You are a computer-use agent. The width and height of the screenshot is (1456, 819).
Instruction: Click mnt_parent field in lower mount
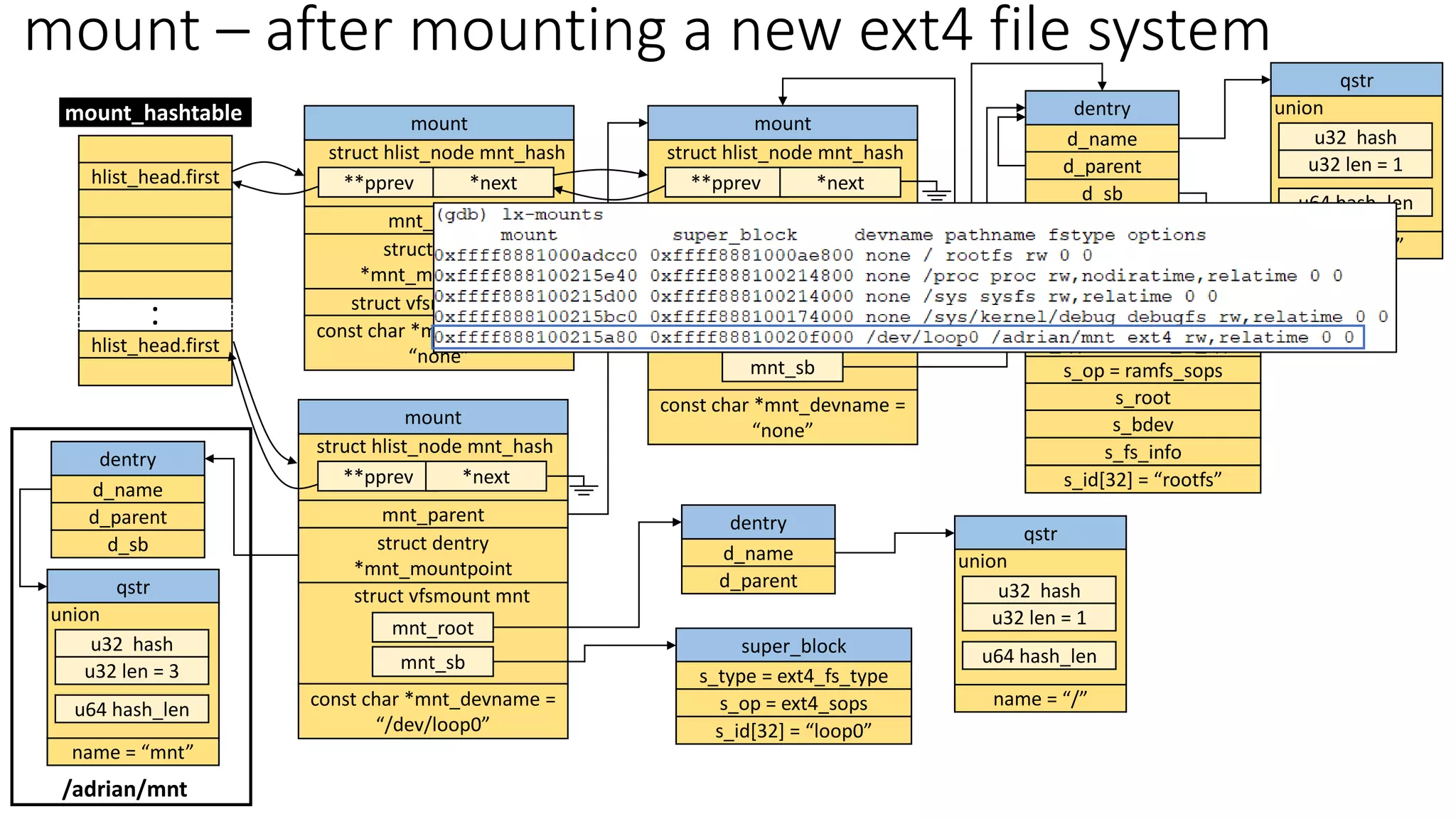[x=432, y=515]
